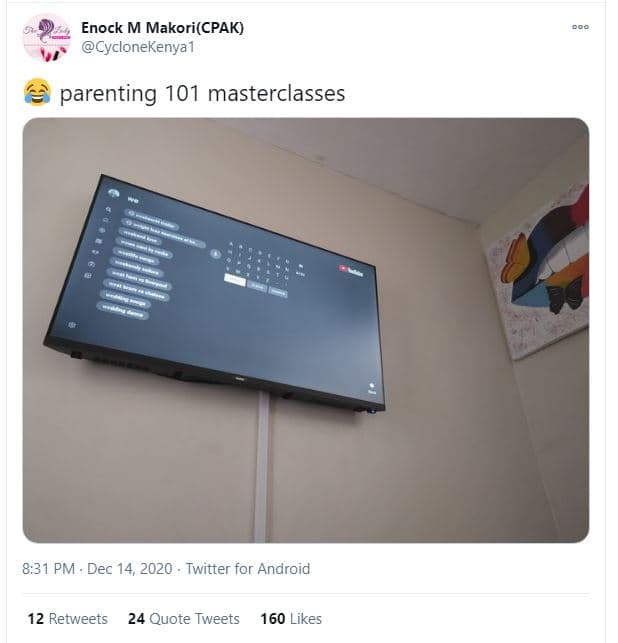Click the laughing-crying emoji in the tweet
Image resolution: width=618 pixels, height=643 pixels.
[x=37, y=92]
